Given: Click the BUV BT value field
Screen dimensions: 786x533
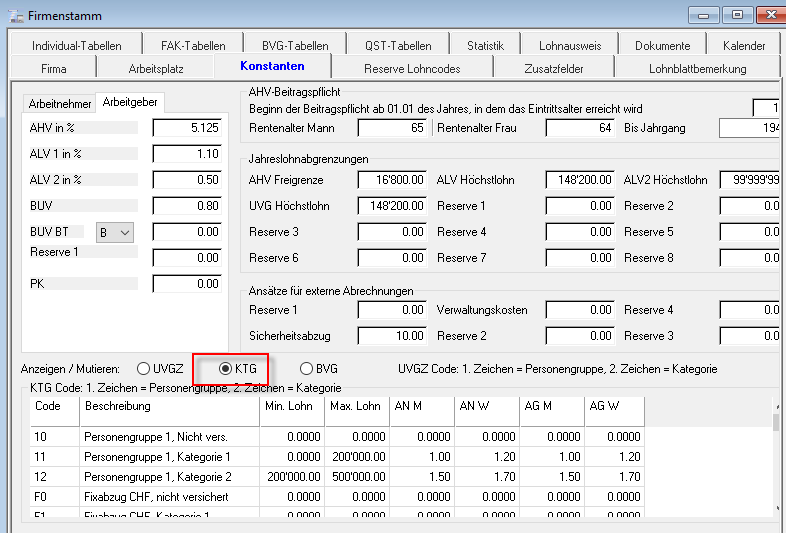Looking at the screenshot, I should click(x=187, y=232).
